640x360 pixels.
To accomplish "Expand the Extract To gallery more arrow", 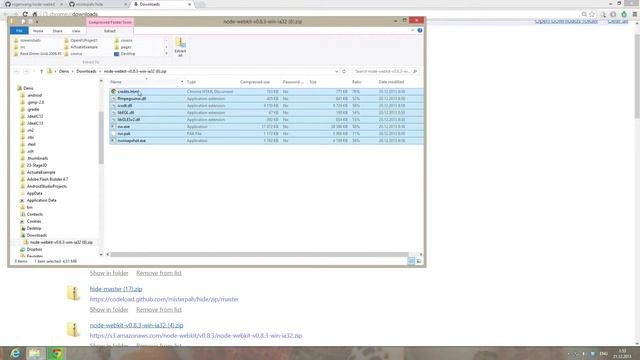I will click(166, 54).
